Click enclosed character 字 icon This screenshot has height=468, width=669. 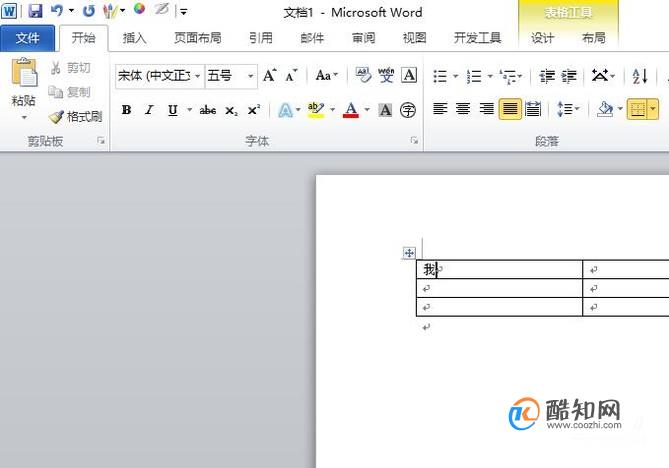[408, 110]
